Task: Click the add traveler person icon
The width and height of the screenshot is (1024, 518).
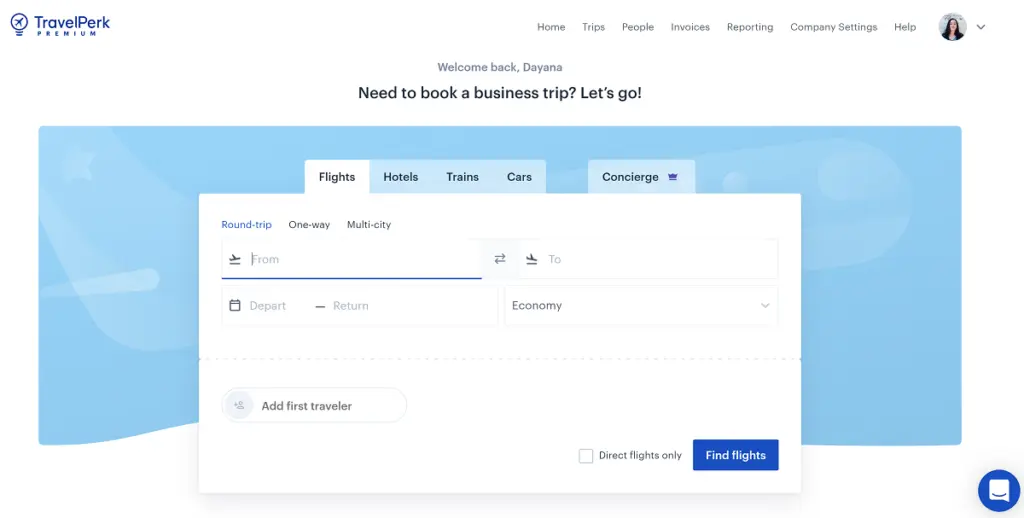Action: pos(239,406)
